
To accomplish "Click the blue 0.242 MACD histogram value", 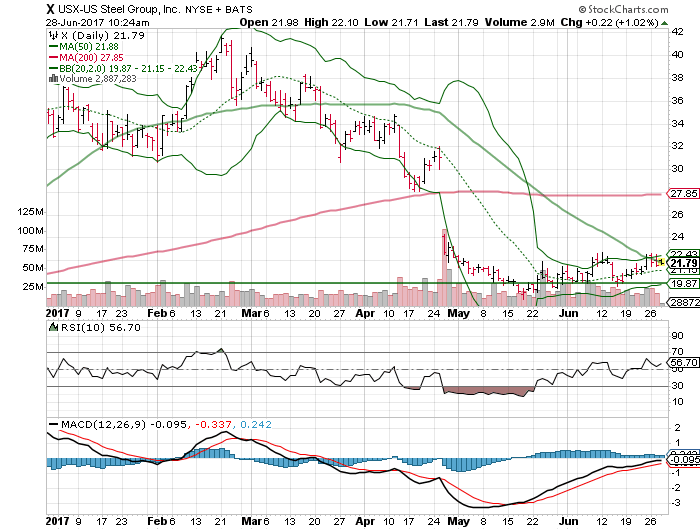I will coord(256,424).
